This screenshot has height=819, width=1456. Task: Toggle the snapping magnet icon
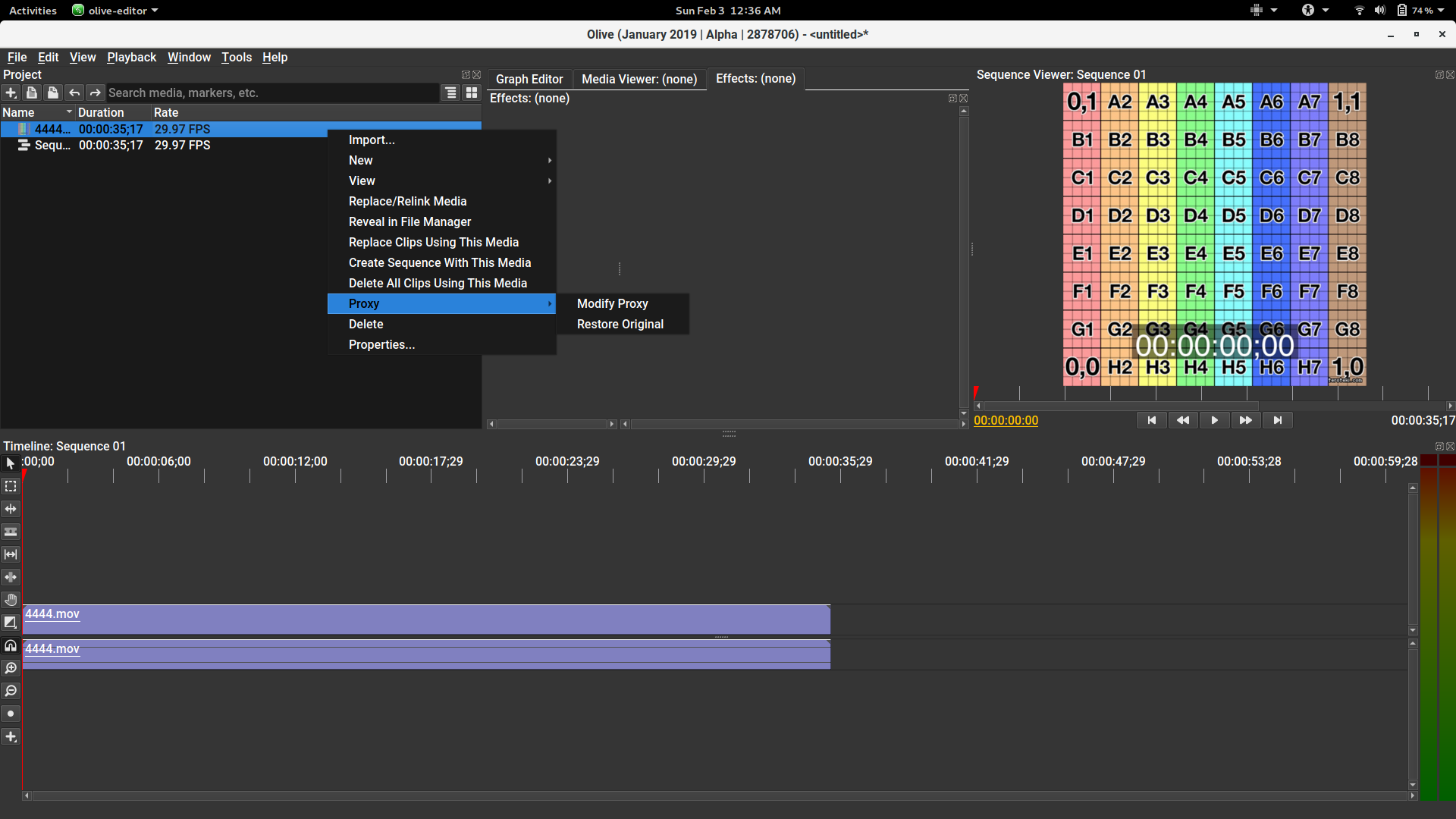11,645
